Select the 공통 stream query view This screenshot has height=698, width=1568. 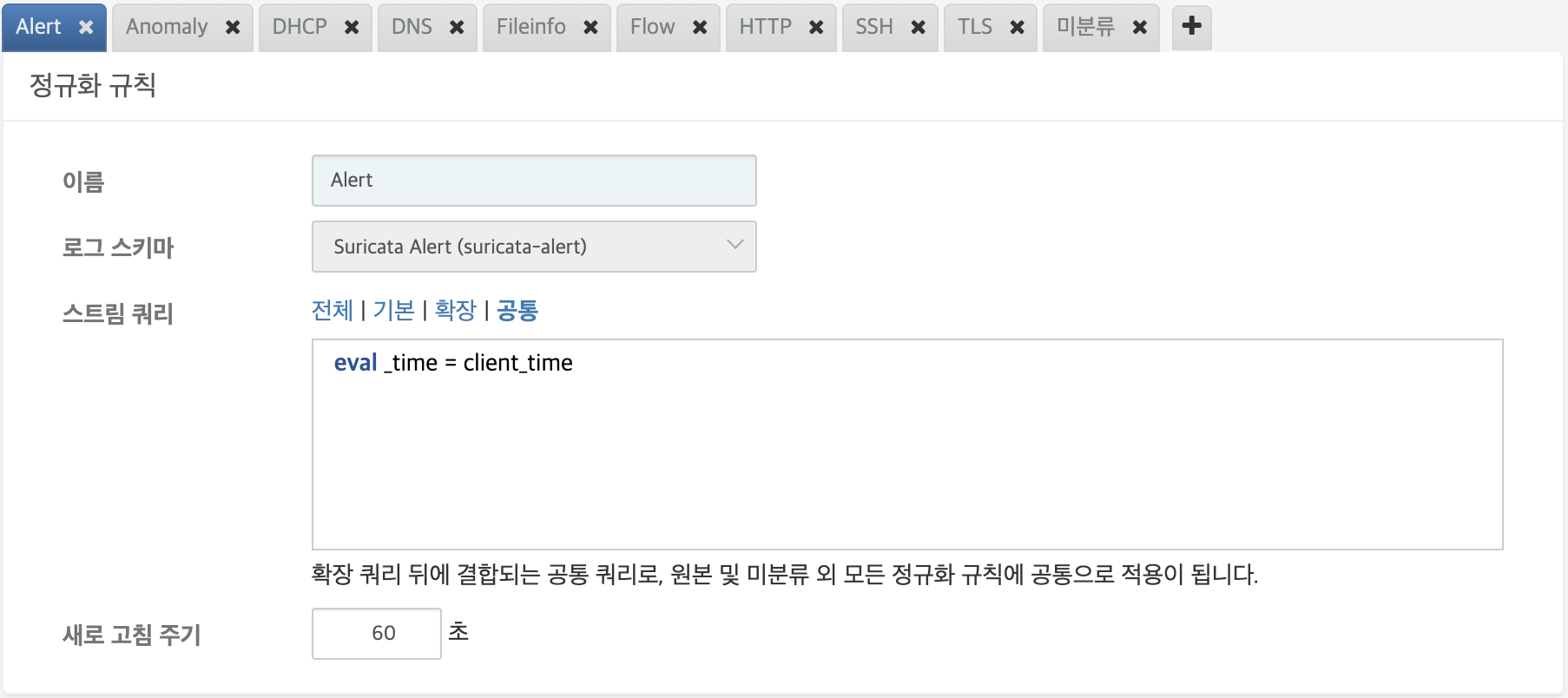pos(516,310)
